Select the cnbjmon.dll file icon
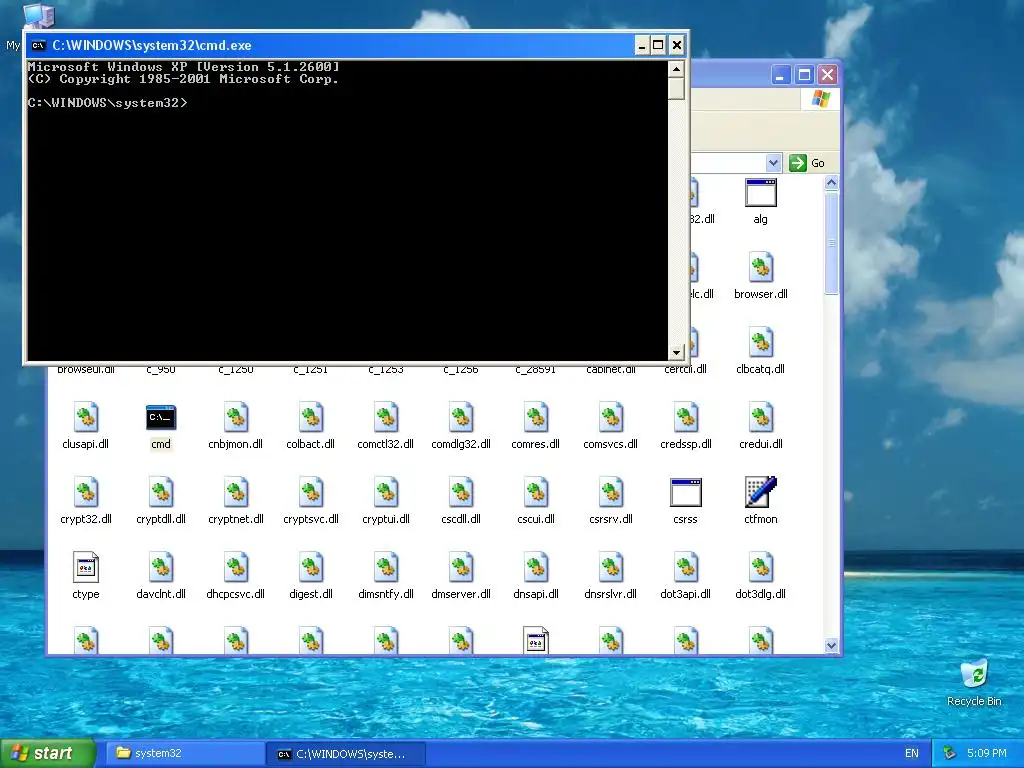The image size is (1024, 768). [236, 418]
